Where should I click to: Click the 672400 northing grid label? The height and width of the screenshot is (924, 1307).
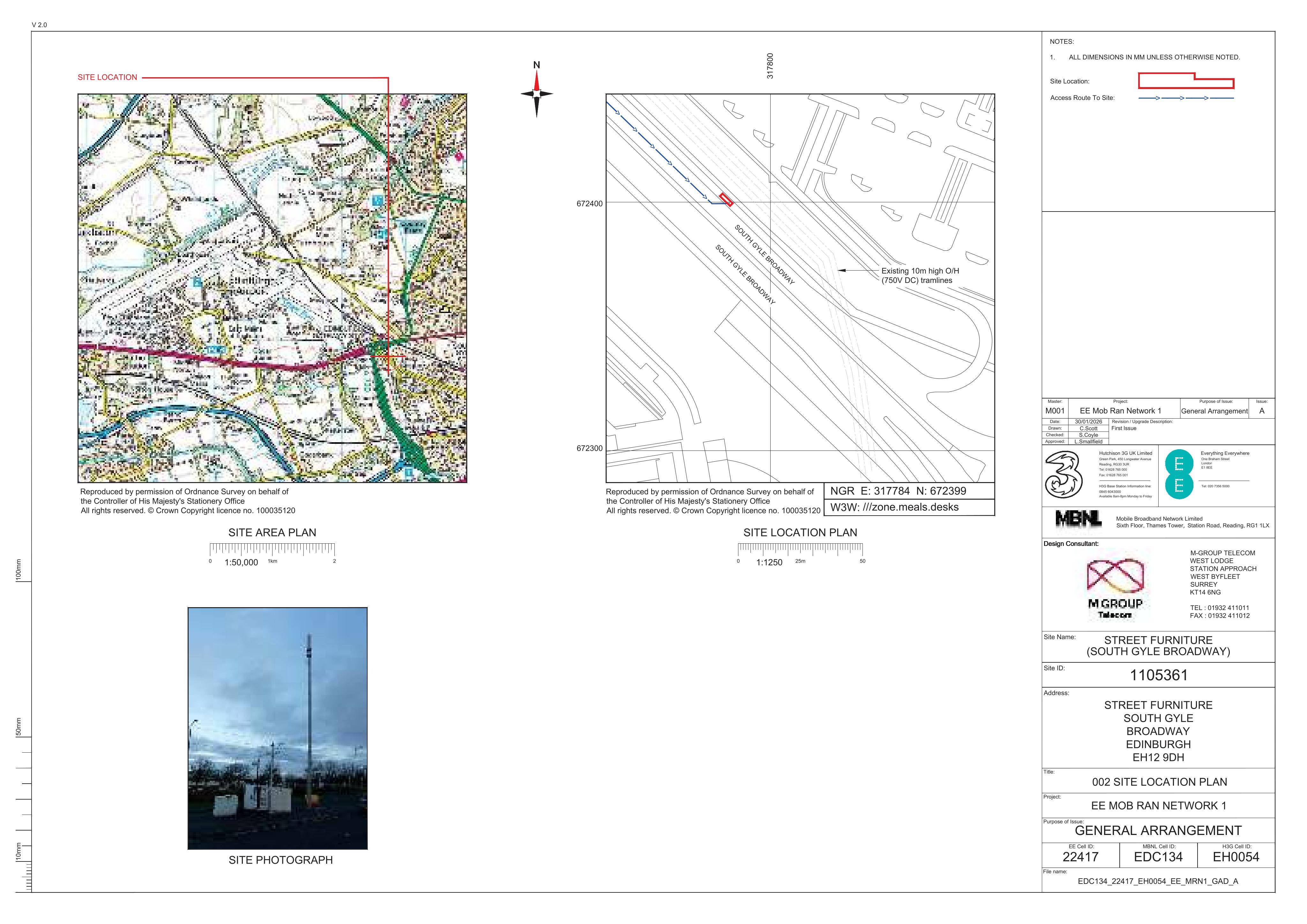pos(589,204)
